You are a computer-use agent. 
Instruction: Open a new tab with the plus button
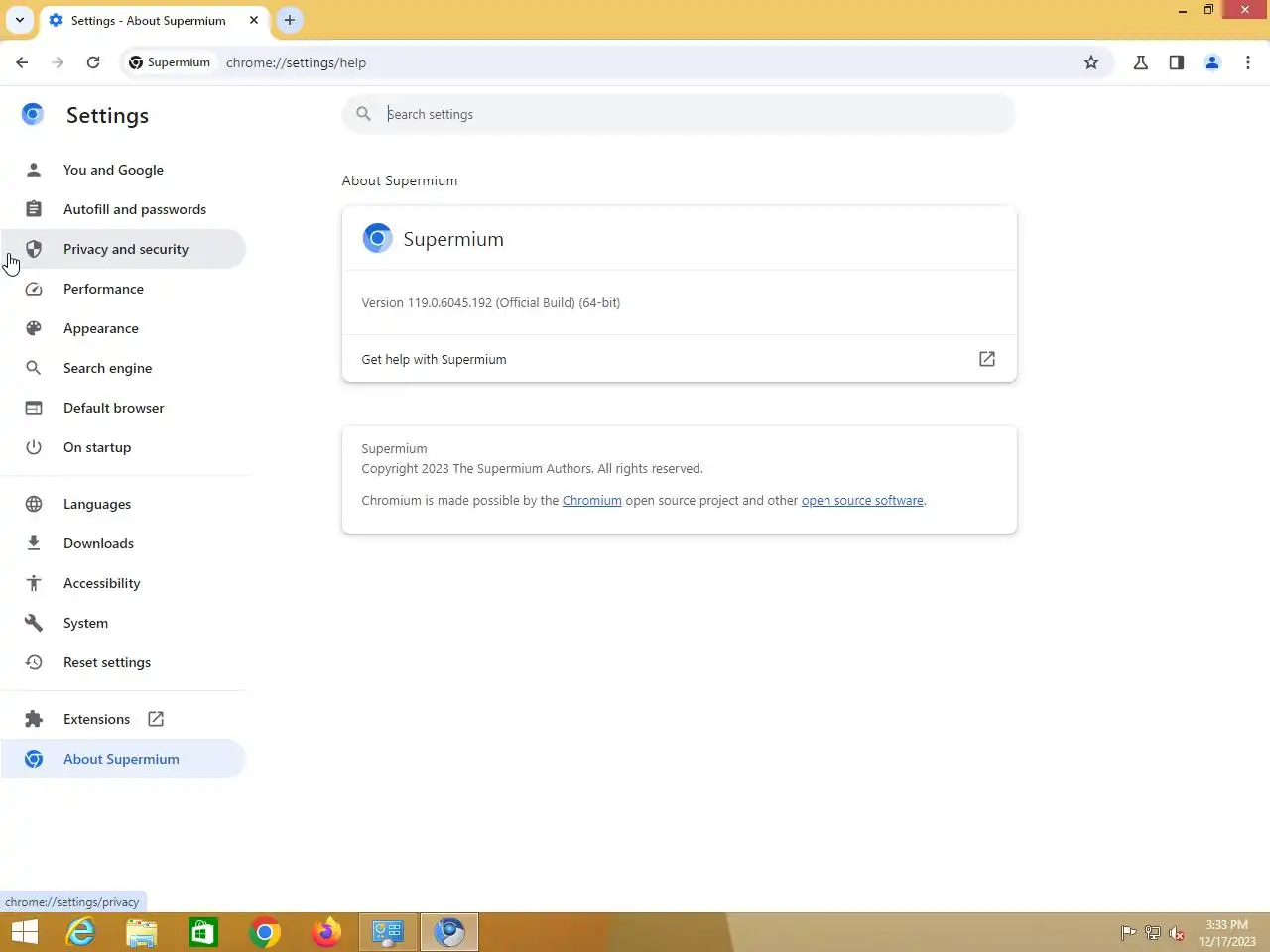tap(290, 20)
